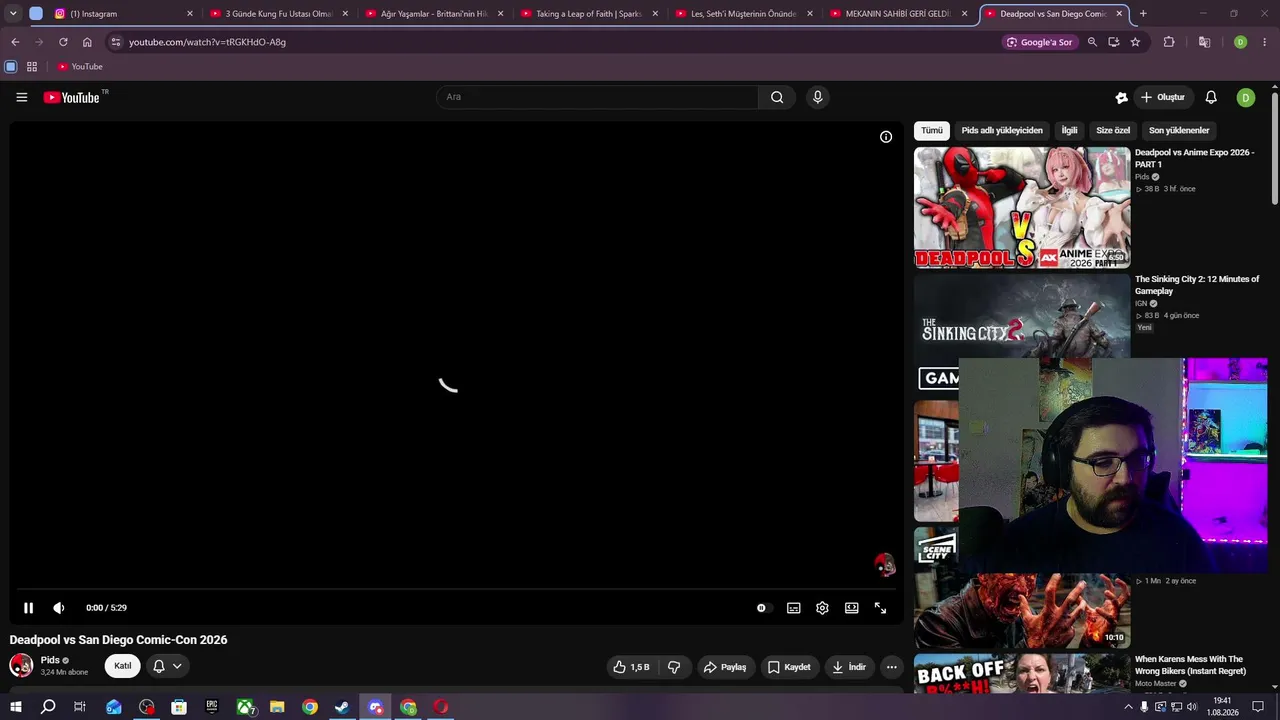
Task: Turn on subtitles in the player
Action: 793,608
